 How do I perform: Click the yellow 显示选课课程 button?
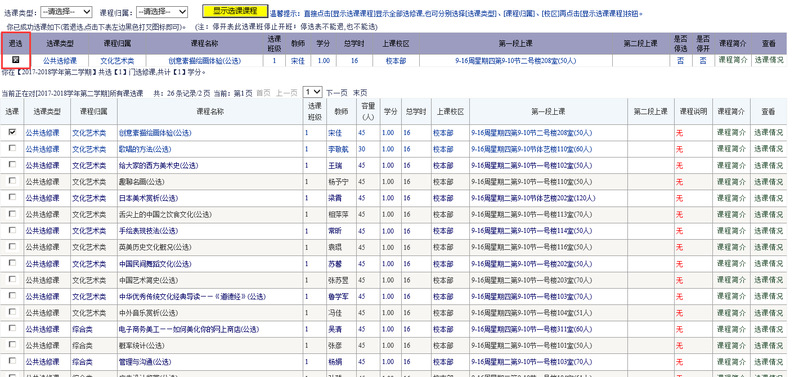tap(235, 11)
